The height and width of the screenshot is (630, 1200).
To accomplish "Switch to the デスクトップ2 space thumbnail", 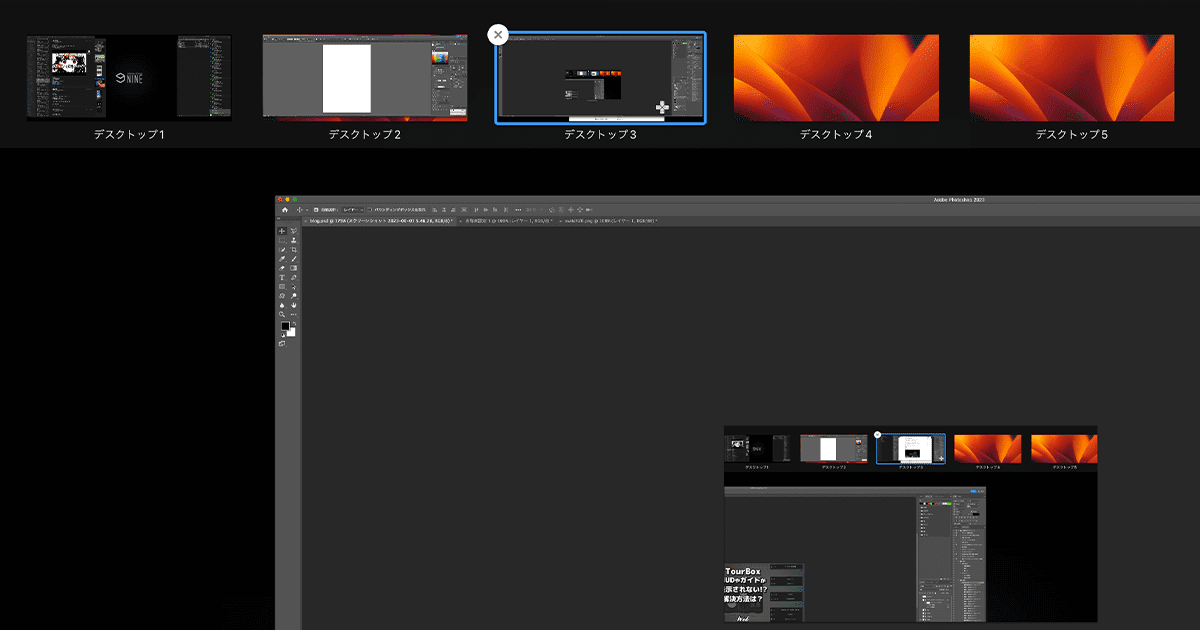I will tap(365, 79).
